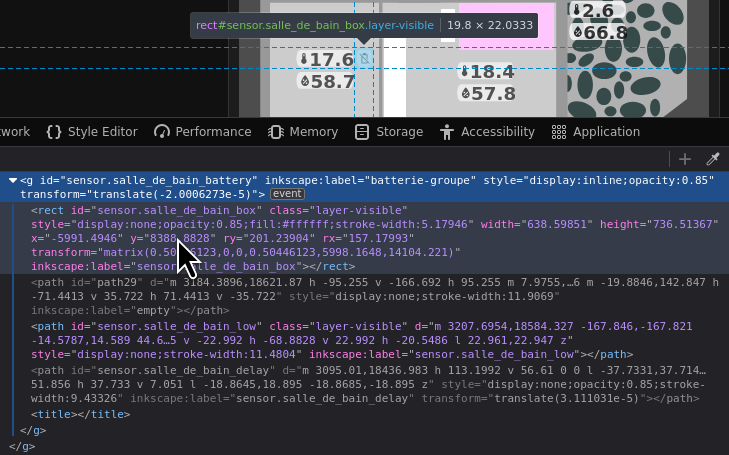Click the Application grid icon
The width and height of the screenshot is (729, 455).
click(559, 132)
